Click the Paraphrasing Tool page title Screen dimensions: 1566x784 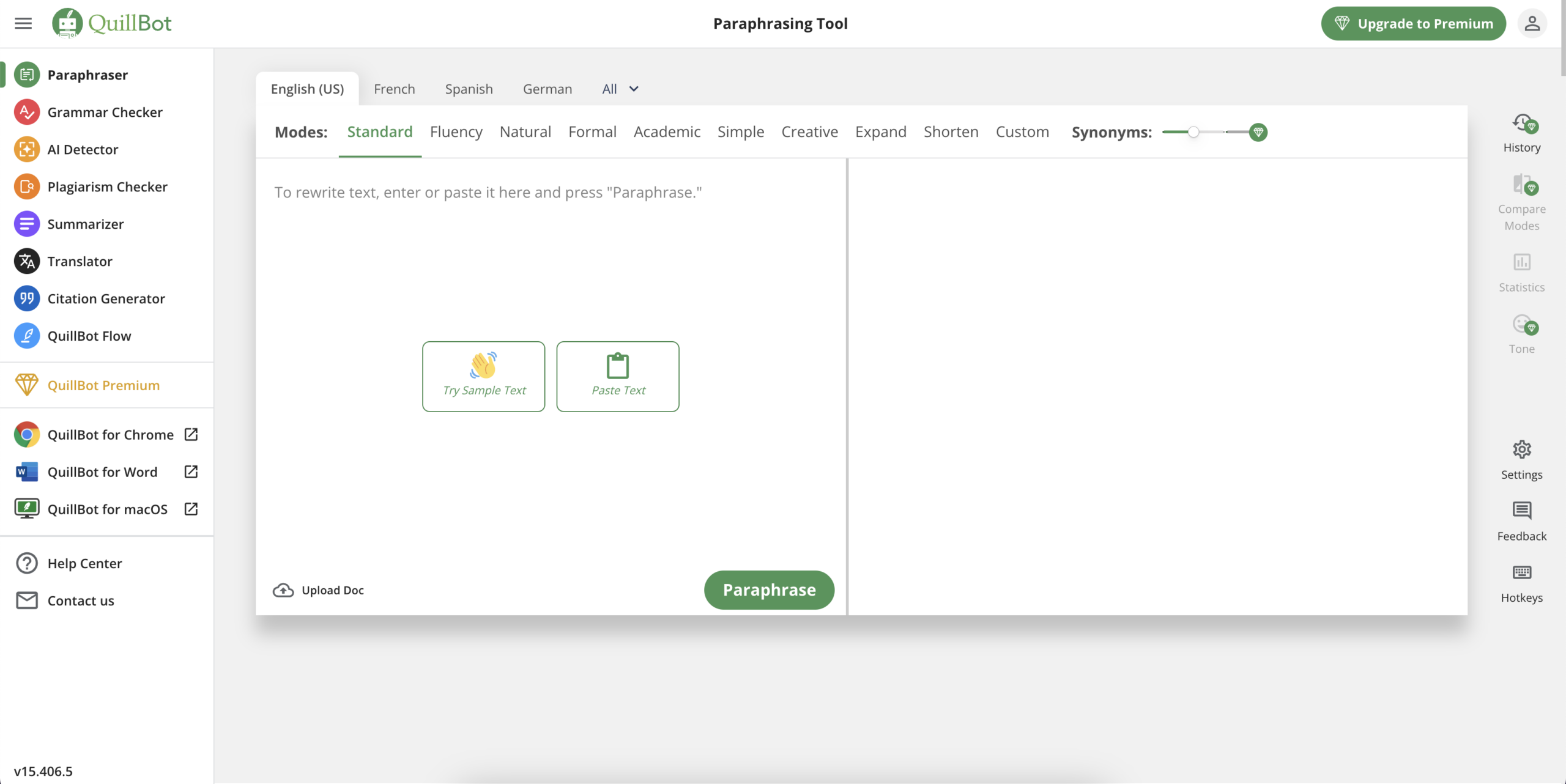click(x=781, y=23)
